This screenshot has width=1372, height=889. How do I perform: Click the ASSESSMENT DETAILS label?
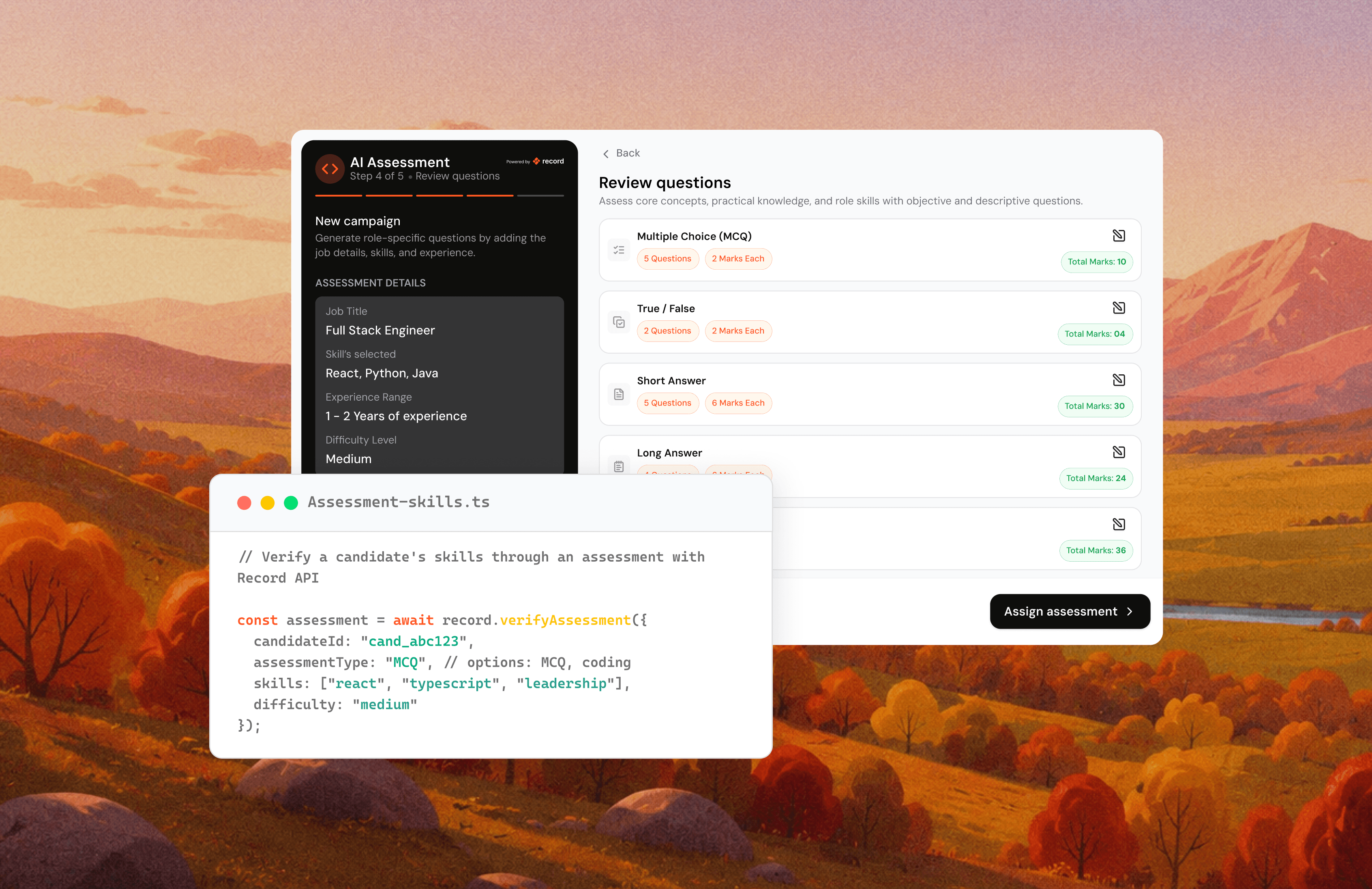[370, 283]
